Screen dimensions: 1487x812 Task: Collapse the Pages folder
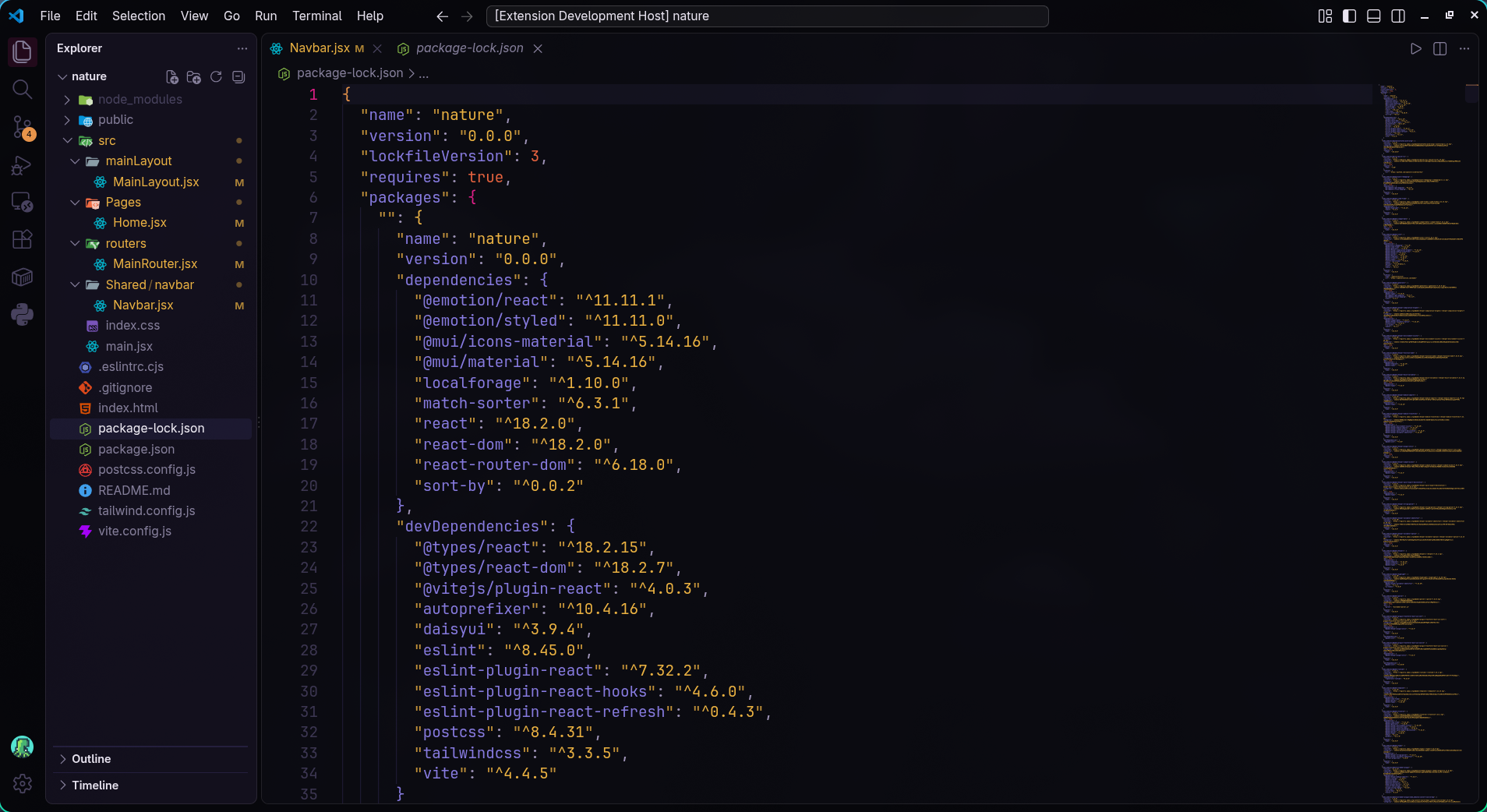pos(75,203)
